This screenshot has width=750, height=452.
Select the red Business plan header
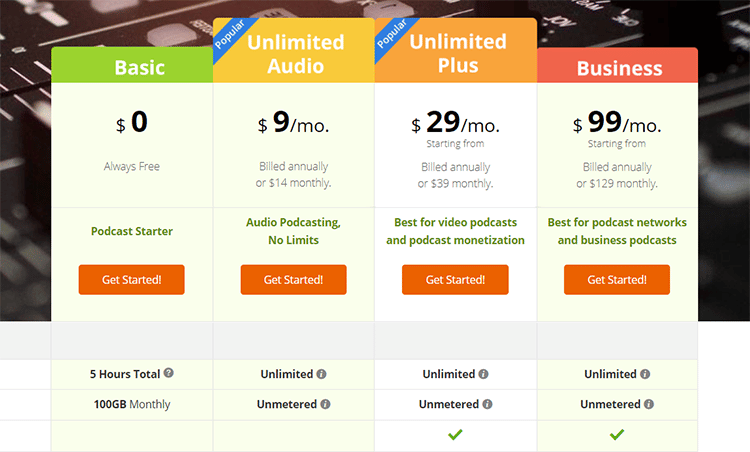[617, 67]
